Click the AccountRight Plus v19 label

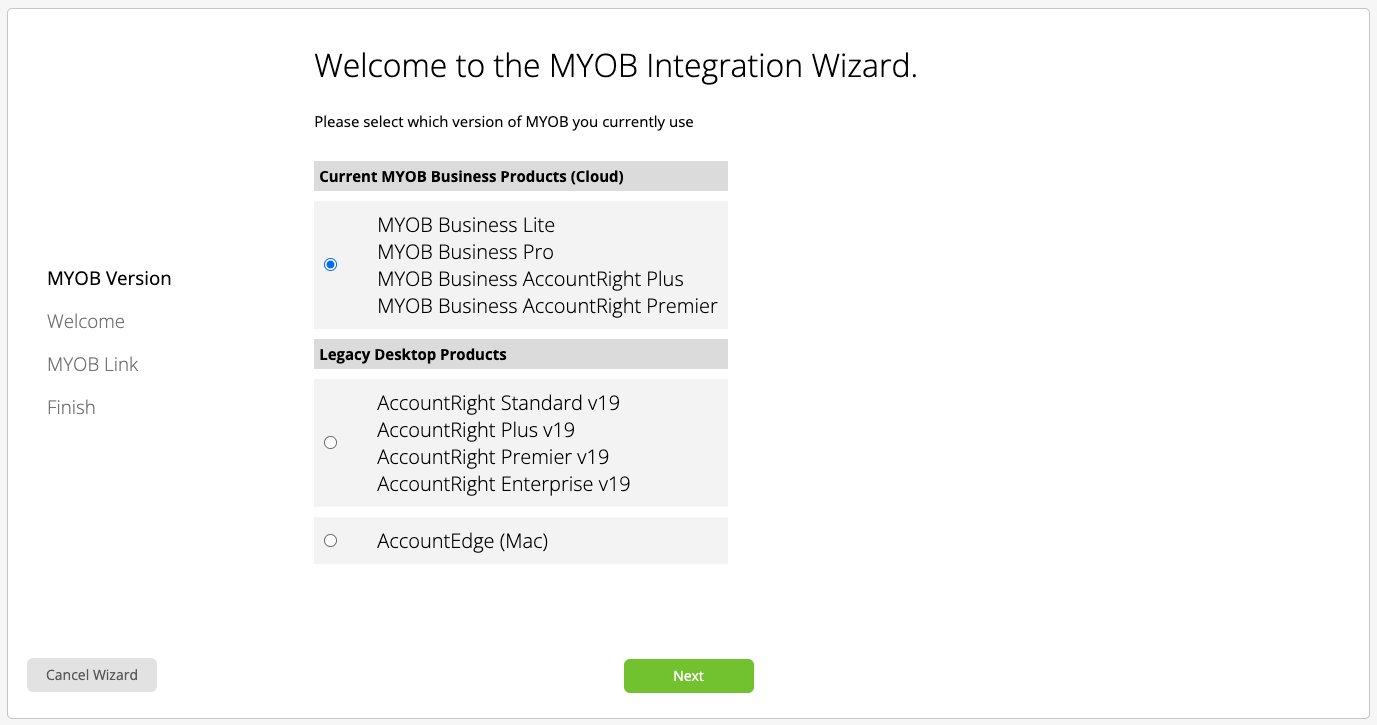click(x=475, y=430)
